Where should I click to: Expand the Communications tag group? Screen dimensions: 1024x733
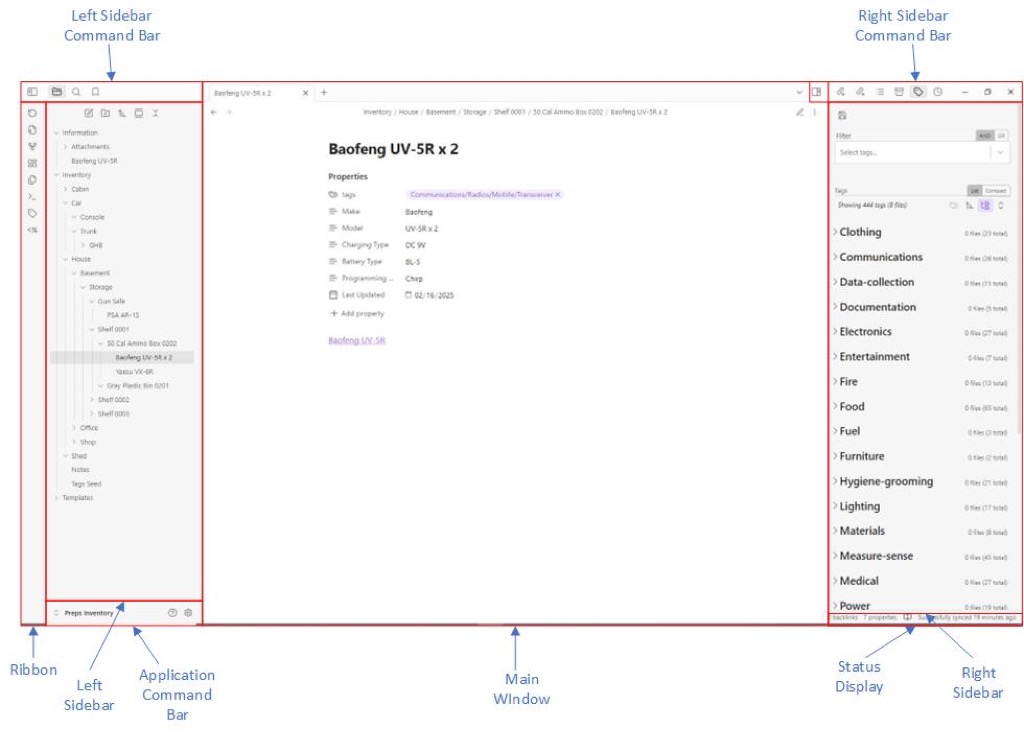[836, 257]
